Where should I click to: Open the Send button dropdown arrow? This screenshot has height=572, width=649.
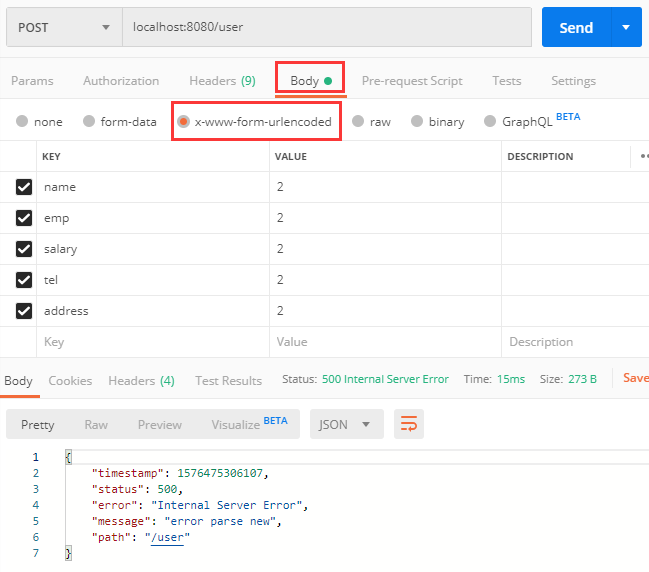click(x=626, y=27)
